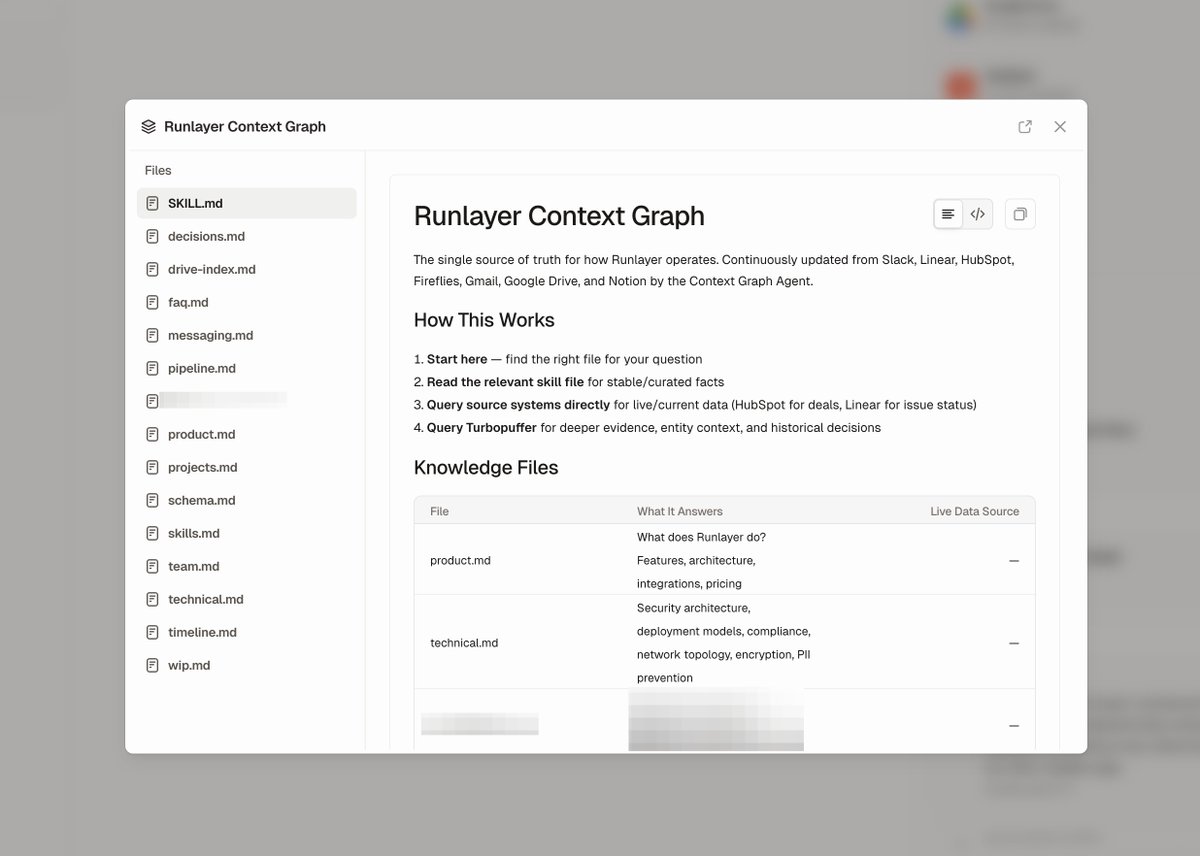This screenshot has height=856, width=1200.
Task: Click the How This Works heading
Action: tap(484, 320)
